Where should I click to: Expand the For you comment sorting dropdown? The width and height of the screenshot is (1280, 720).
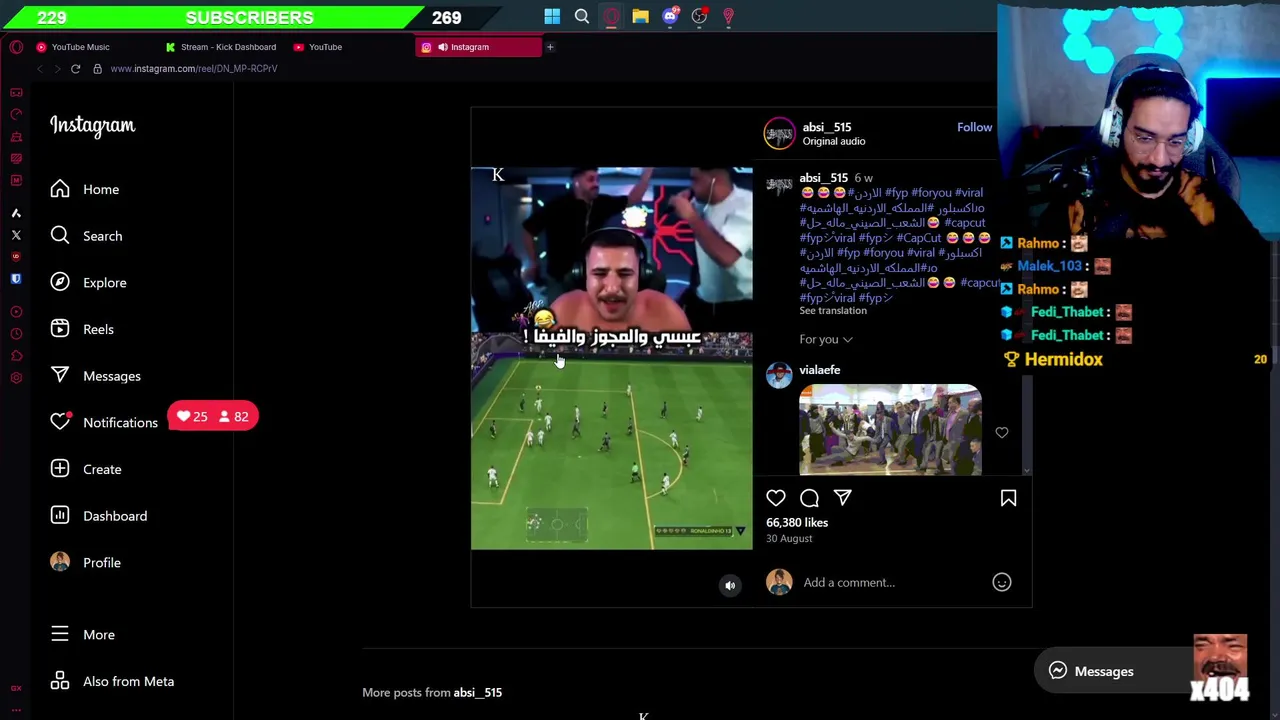tap(826, 339)
